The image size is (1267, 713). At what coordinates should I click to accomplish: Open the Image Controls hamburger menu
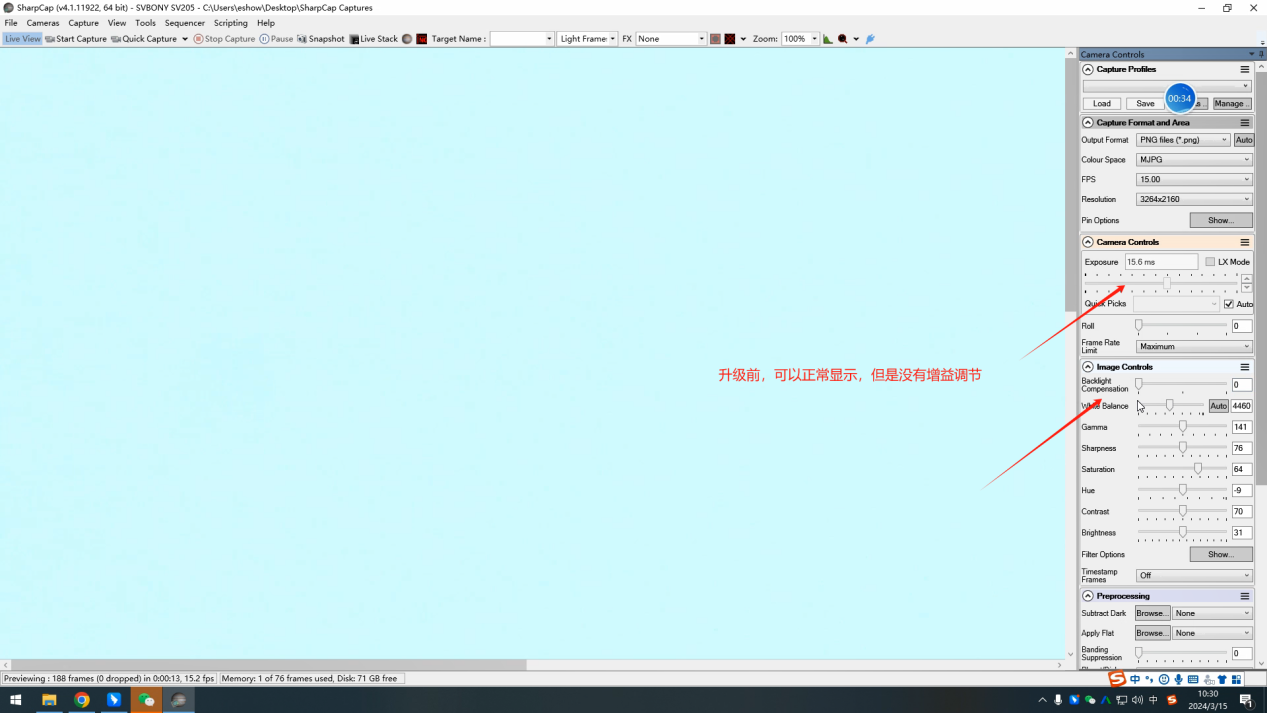[x=1245, y=367]
